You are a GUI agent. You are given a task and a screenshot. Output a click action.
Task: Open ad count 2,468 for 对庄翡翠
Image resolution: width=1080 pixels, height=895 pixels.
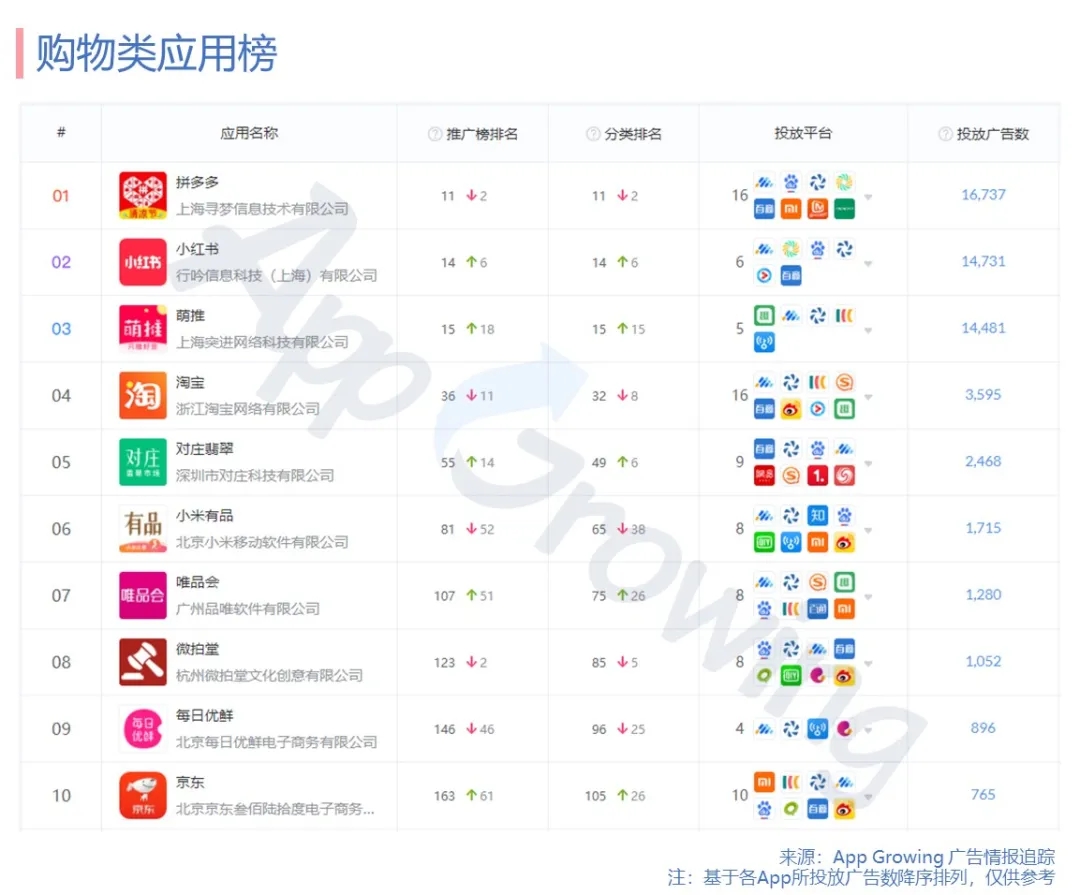pos(983,462)
